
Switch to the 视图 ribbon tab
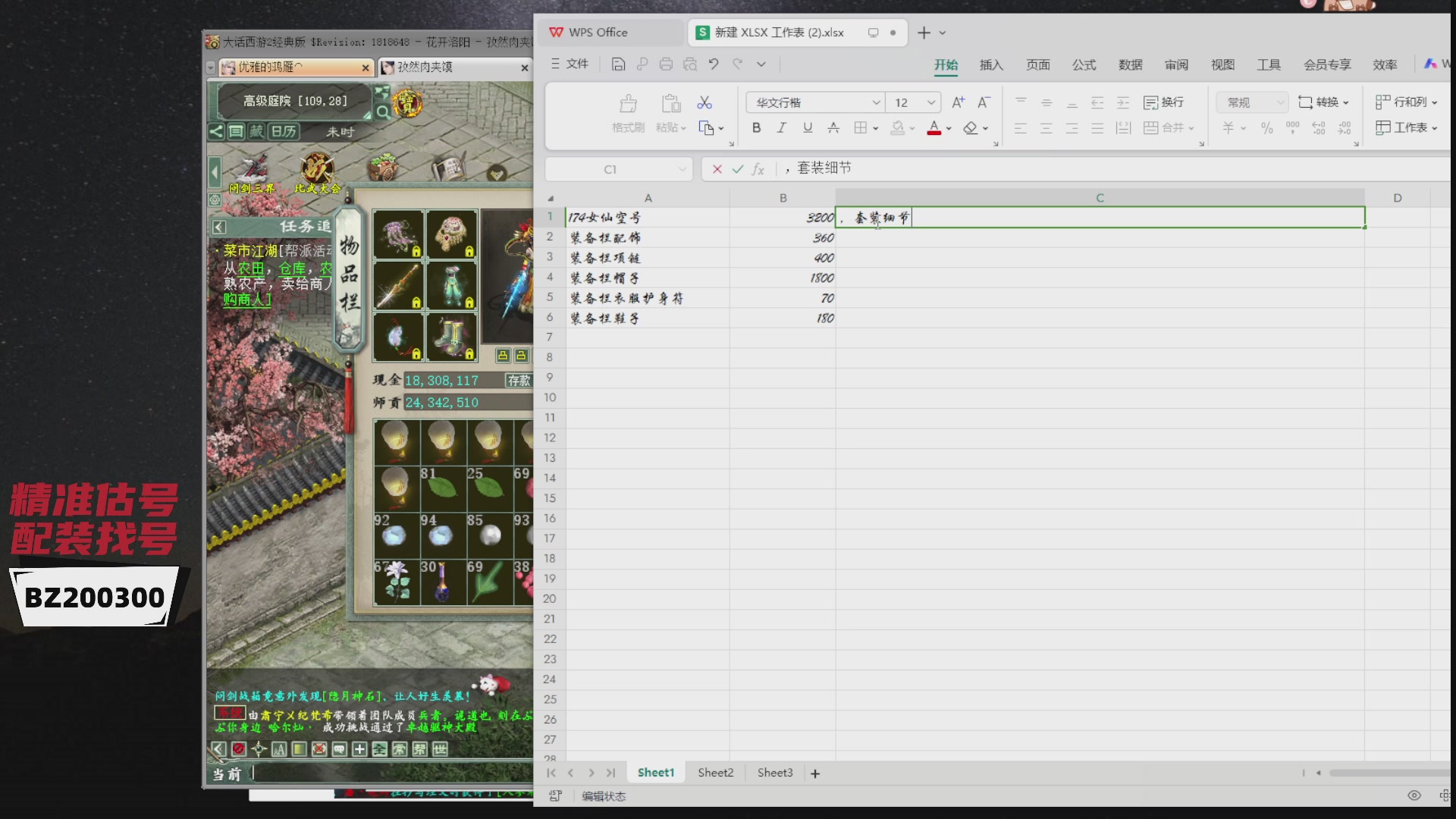tap(1222, 65)
